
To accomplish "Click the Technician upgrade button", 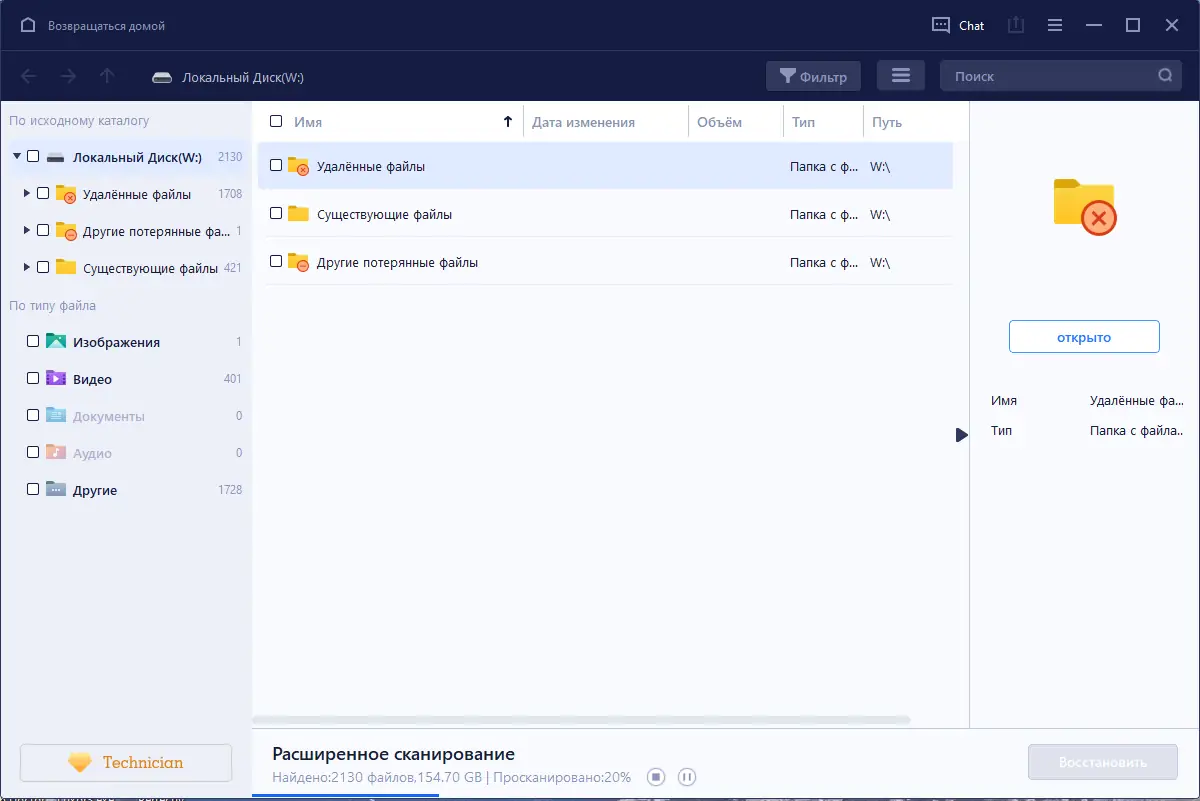I will click(x=125, y=762).
